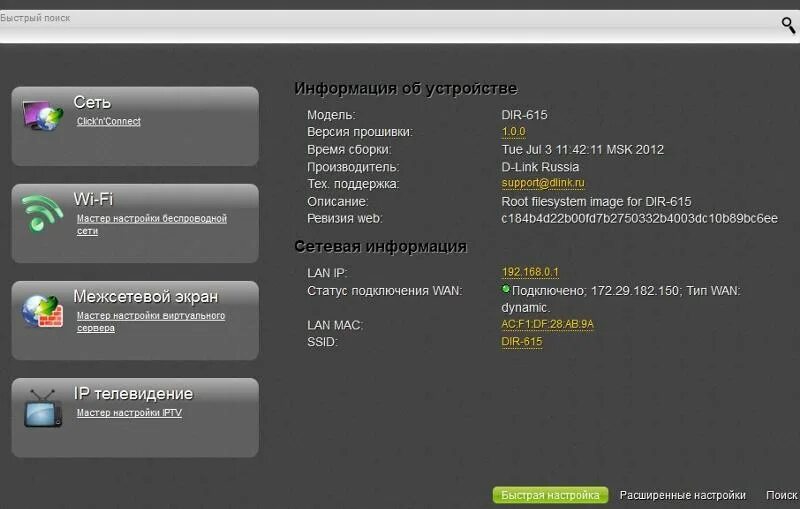Click the Информация об устройстве heading
Image resolution: width=800 pixels, height=509 pixels.
coord(406,88)
